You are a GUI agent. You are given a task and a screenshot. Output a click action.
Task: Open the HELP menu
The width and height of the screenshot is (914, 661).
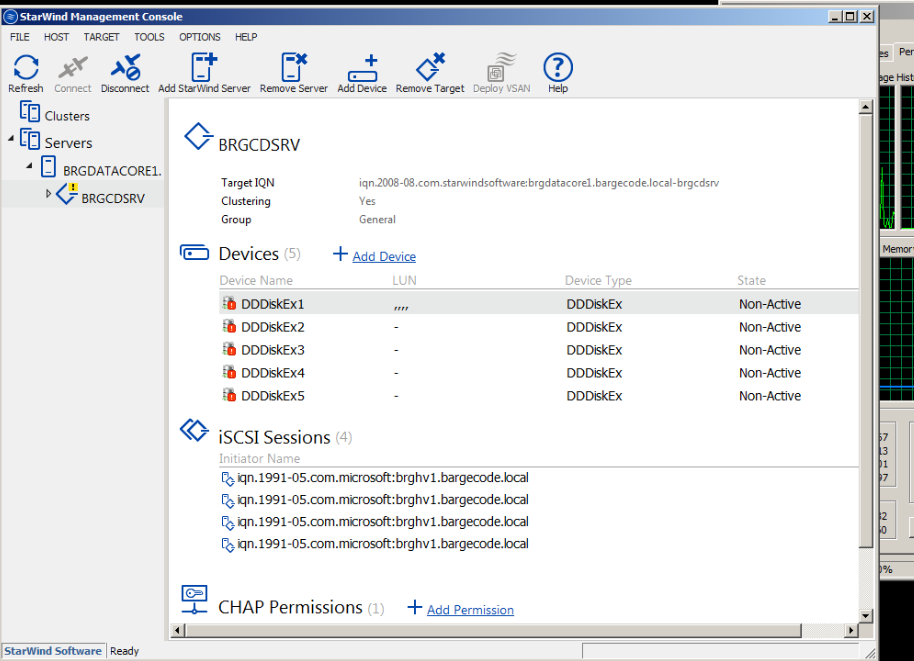tap(246, 37)
